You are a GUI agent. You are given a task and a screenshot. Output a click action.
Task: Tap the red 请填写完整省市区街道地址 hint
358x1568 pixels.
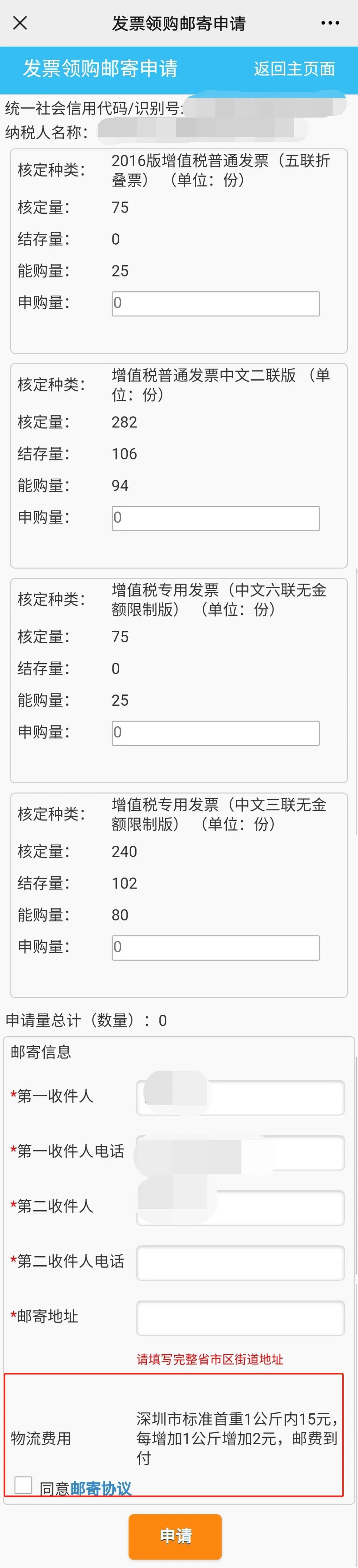pos(210,1359)
